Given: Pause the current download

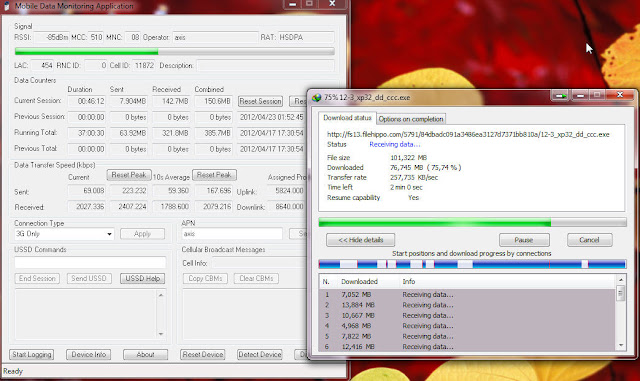Looking at the screenshot, I should click(x=524, y=240).
